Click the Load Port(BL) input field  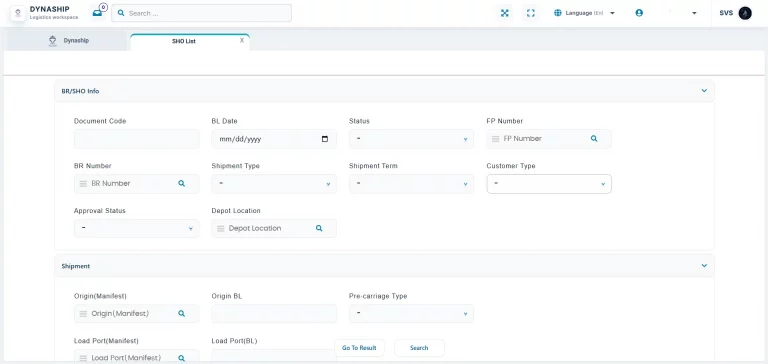point(274,357)
